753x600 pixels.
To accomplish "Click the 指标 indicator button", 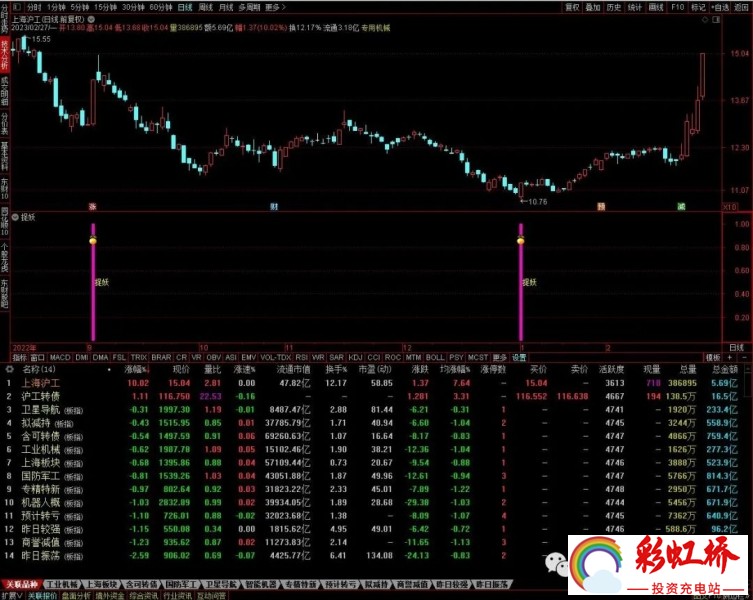I will tap(20, 357).
